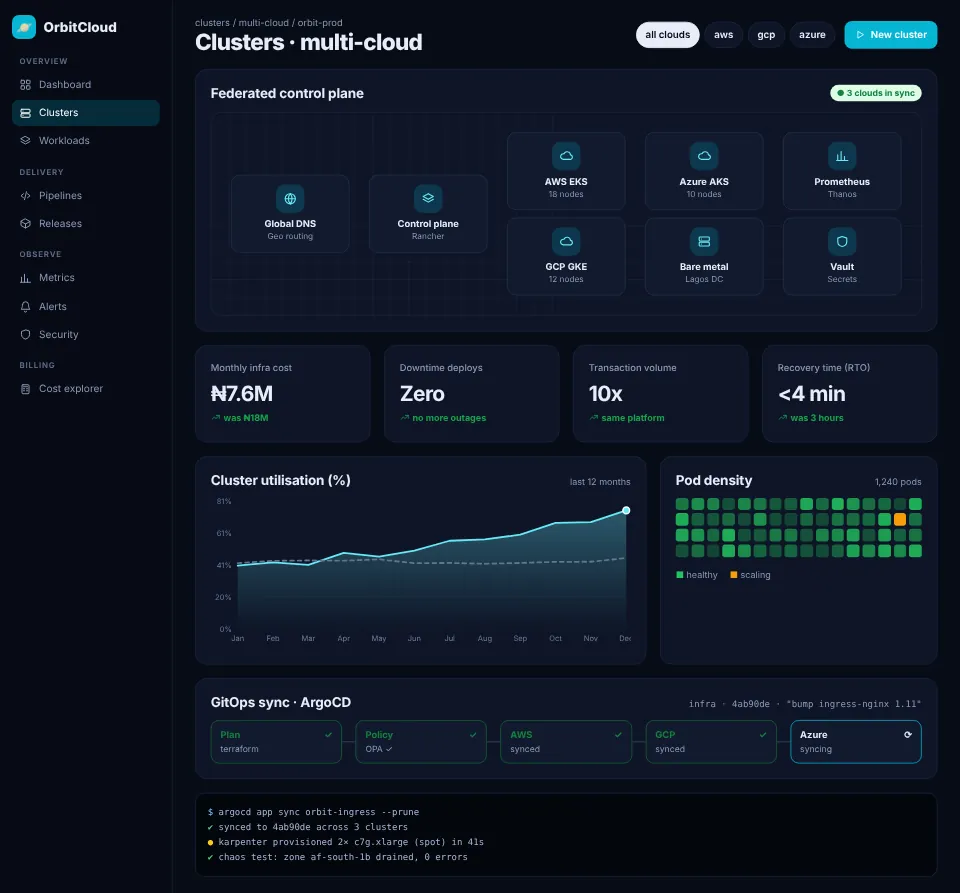
Task: Click the AWS synced checkmark icon
Action: pos(618,734)
